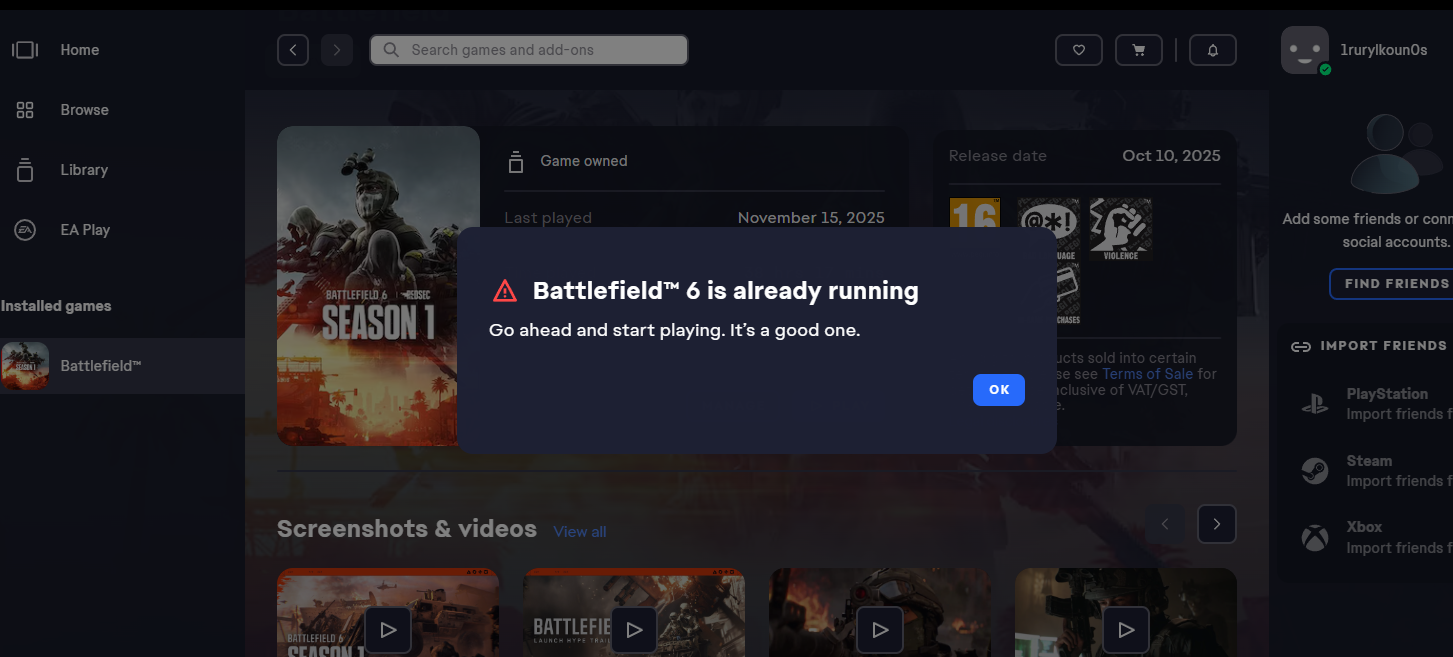Image resolution: width=1453 pixels, height=657 pixels.
Task: Click the user profile avatar
Action: coord(1305,50)
